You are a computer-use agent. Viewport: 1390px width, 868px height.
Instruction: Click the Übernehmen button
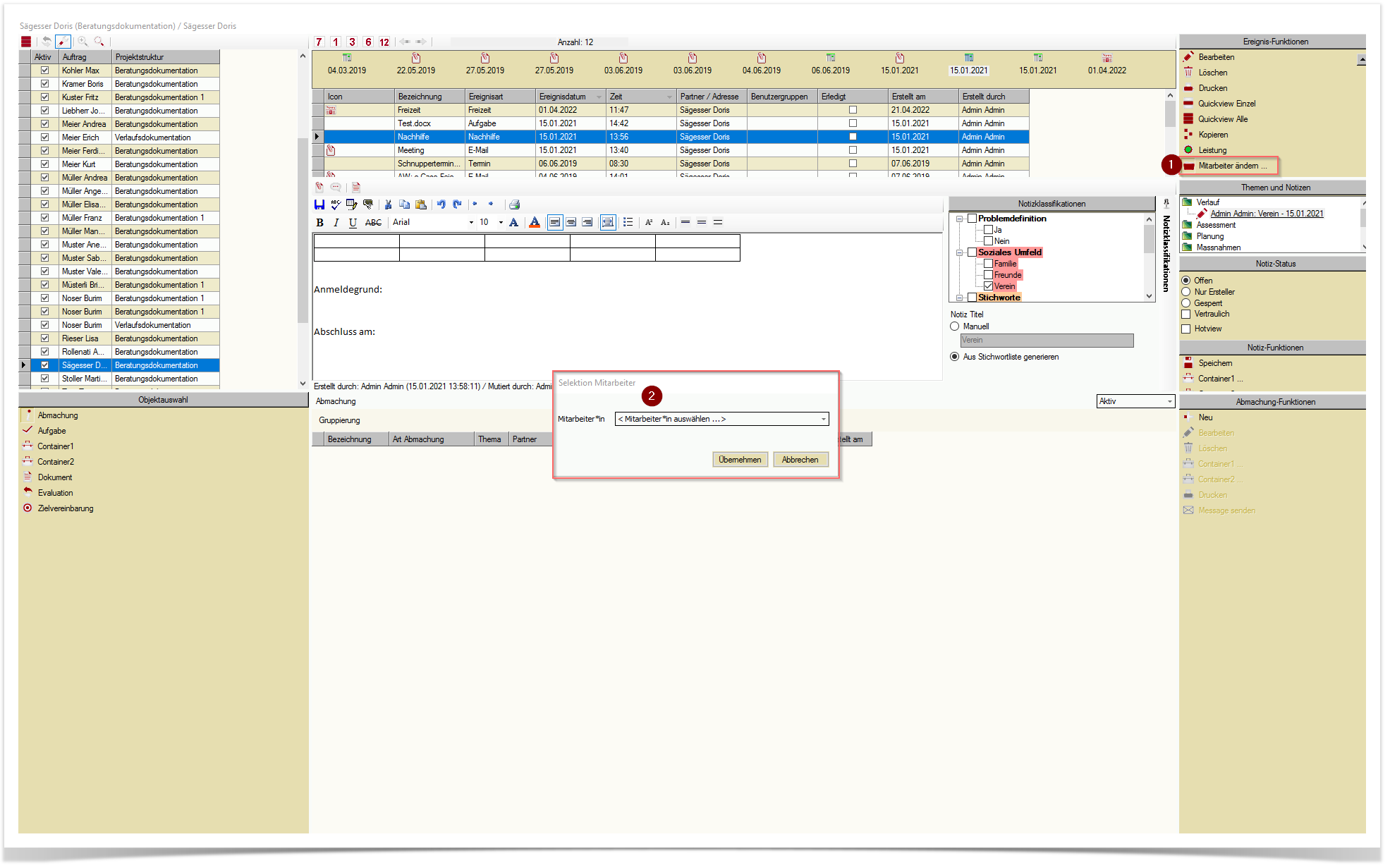pyautogui.click(x=740, y=460)
